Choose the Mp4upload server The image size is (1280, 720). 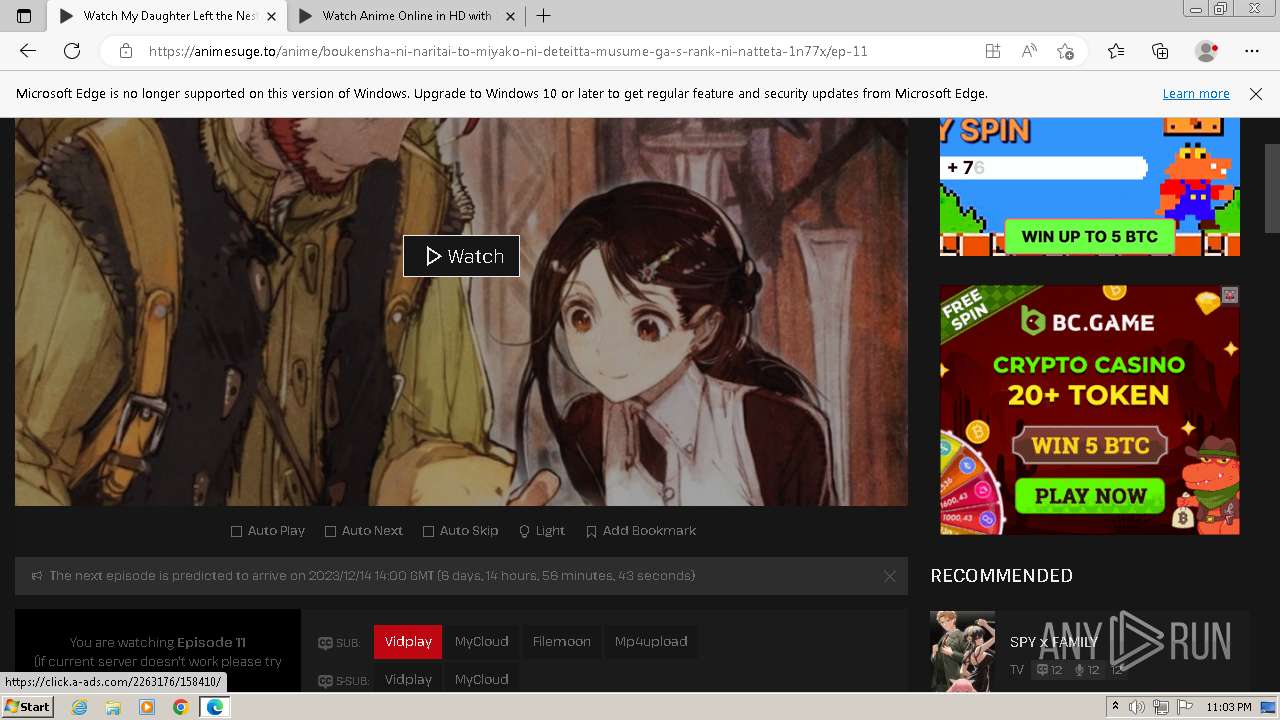(x=651, y=642)
